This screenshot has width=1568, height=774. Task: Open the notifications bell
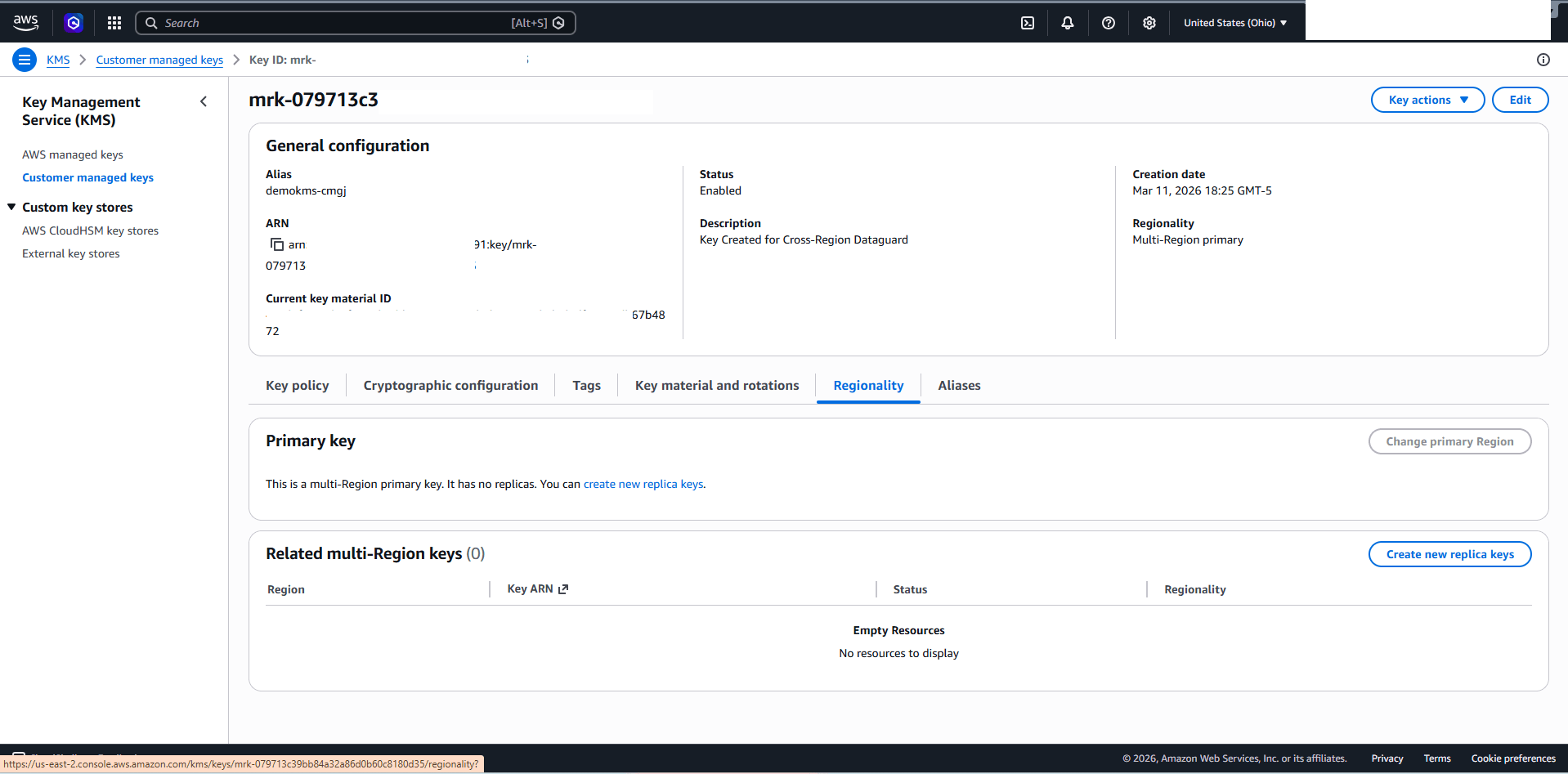coord(1067,22)
